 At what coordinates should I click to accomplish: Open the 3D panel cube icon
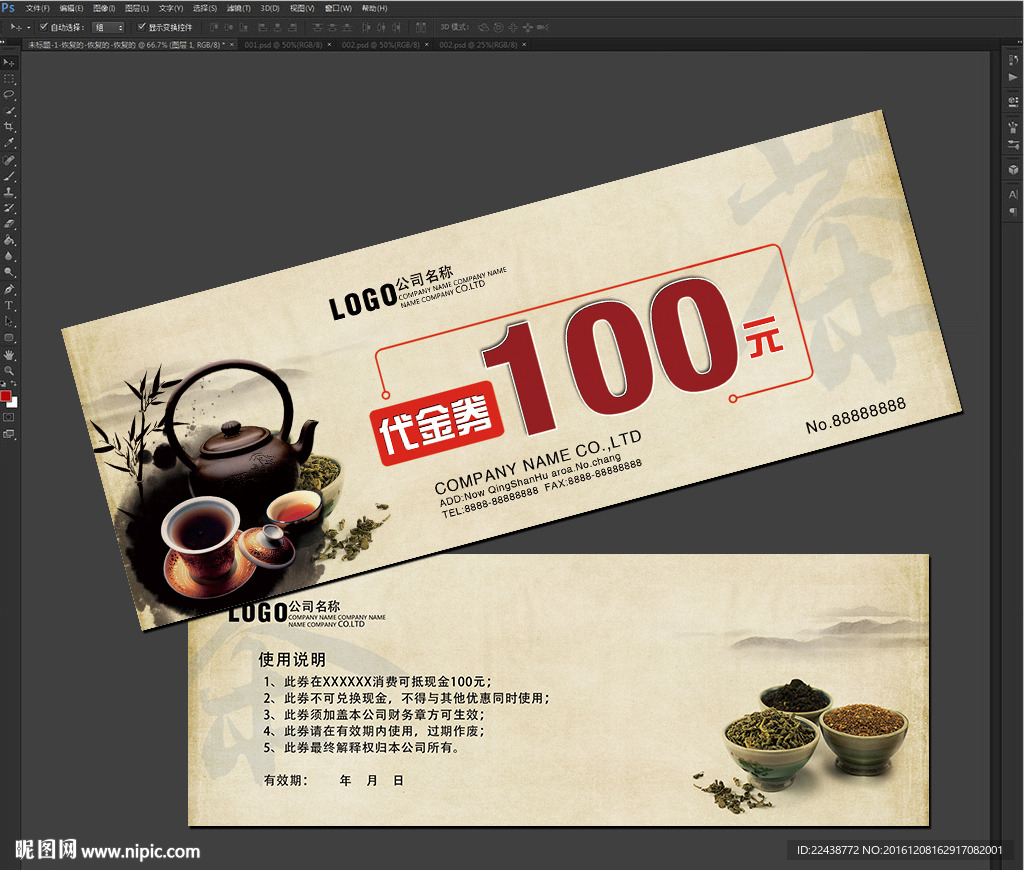pos(1013,170)
